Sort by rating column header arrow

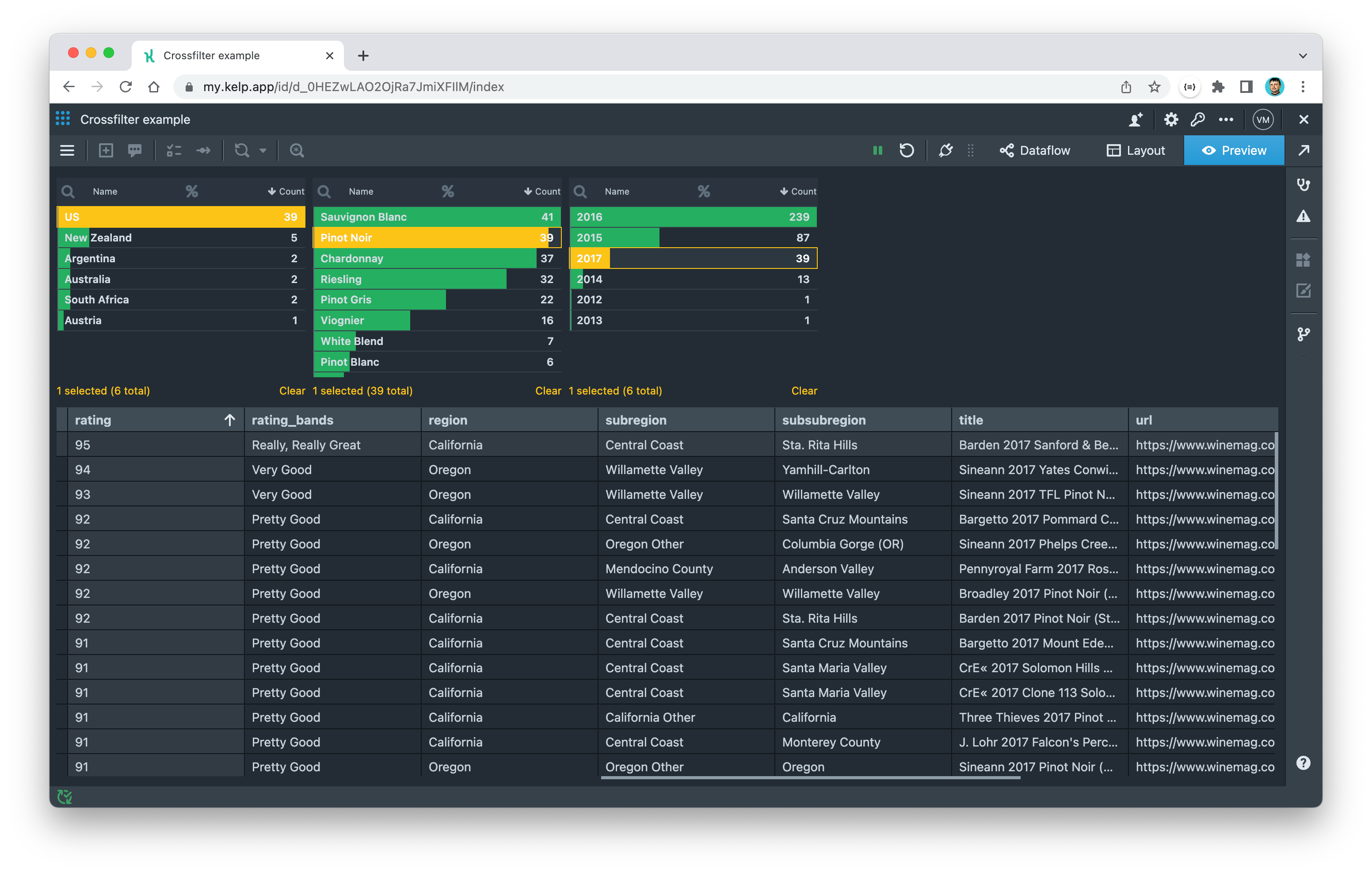229,420
